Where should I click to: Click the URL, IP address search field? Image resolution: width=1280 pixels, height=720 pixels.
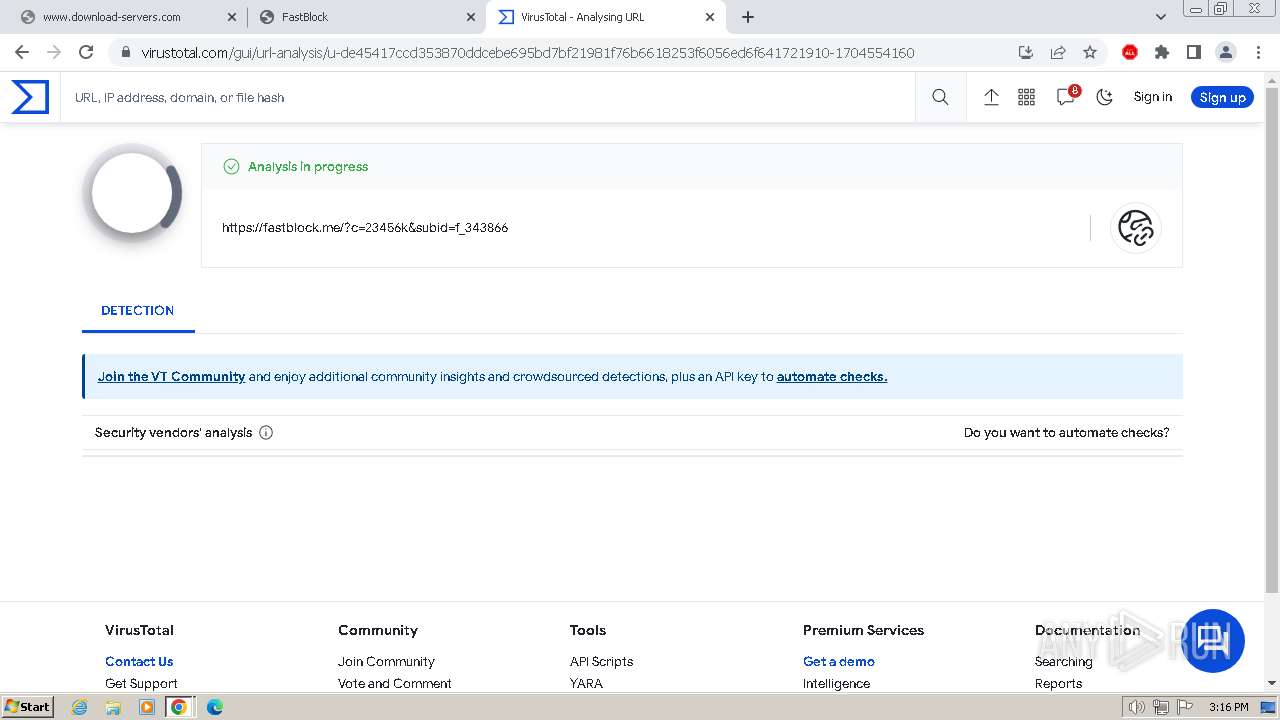pos(490,97)
